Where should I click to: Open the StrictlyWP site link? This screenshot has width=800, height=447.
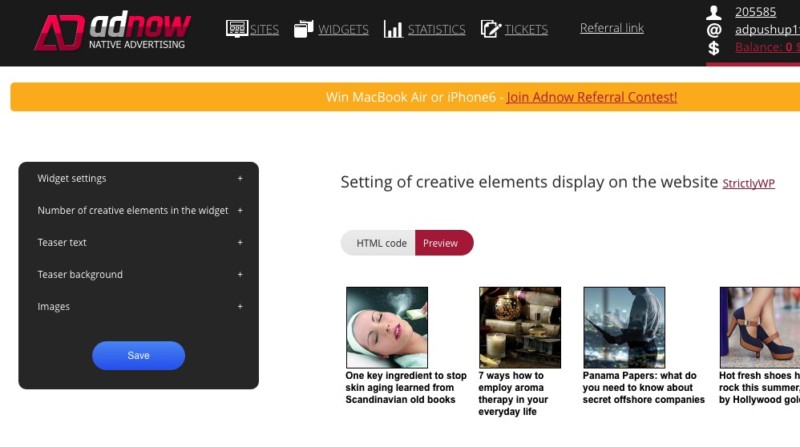tap(748, 184)
